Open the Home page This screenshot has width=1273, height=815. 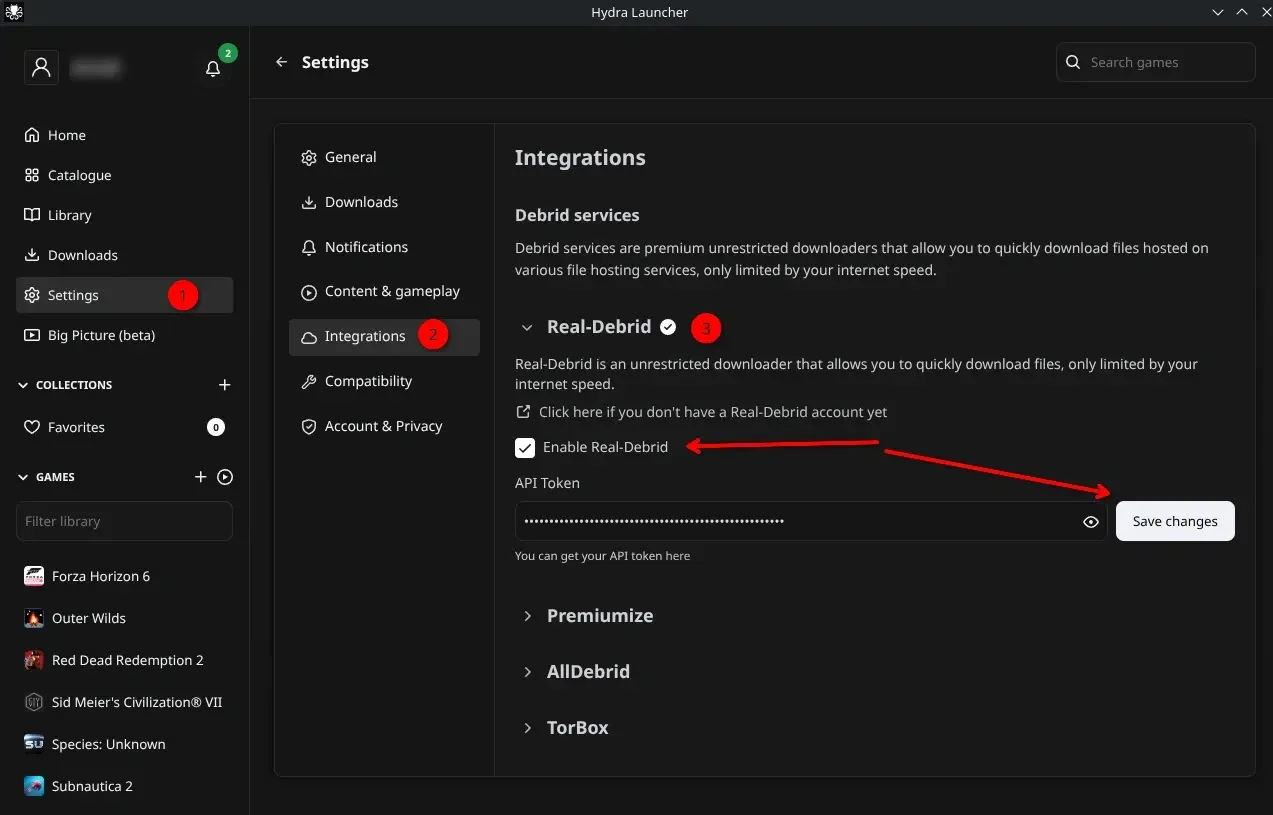click(124, 135)
